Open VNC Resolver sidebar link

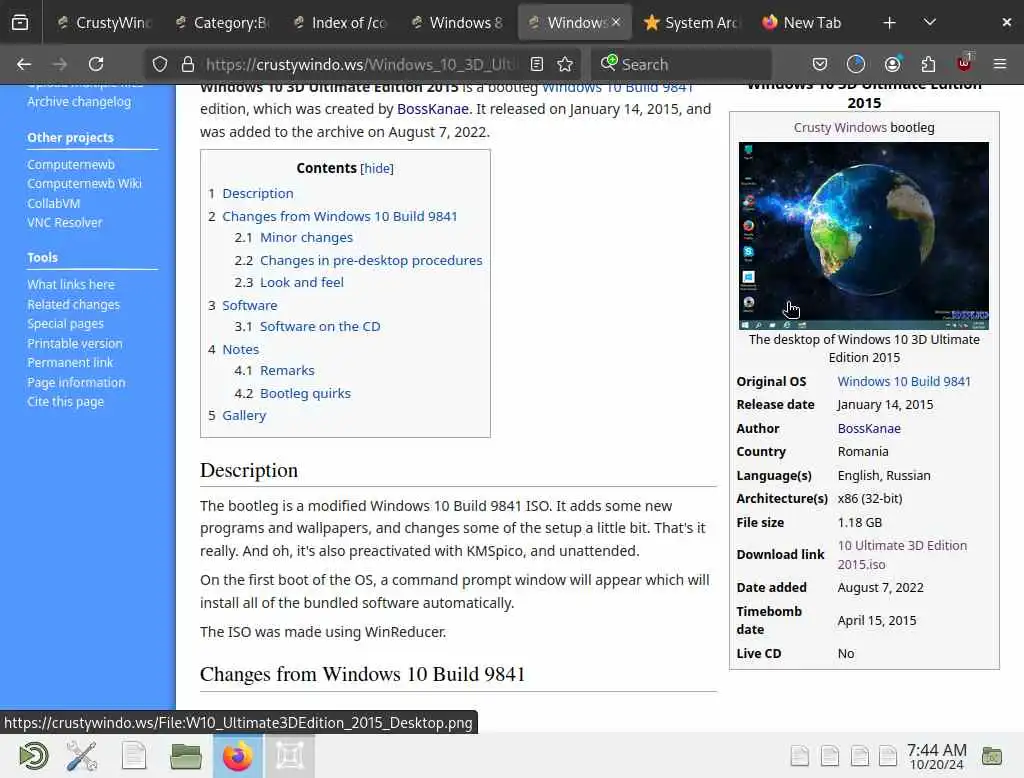pos(65,223)
